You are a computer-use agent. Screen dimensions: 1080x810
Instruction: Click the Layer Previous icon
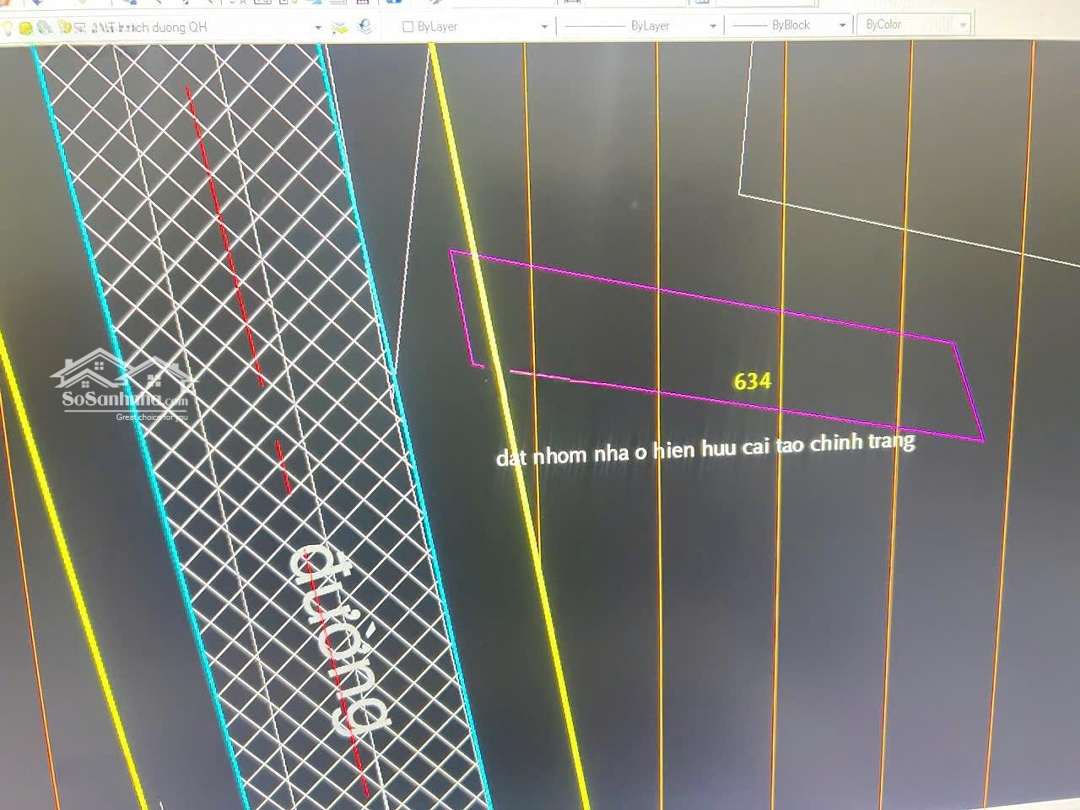(x=365, y=27)
